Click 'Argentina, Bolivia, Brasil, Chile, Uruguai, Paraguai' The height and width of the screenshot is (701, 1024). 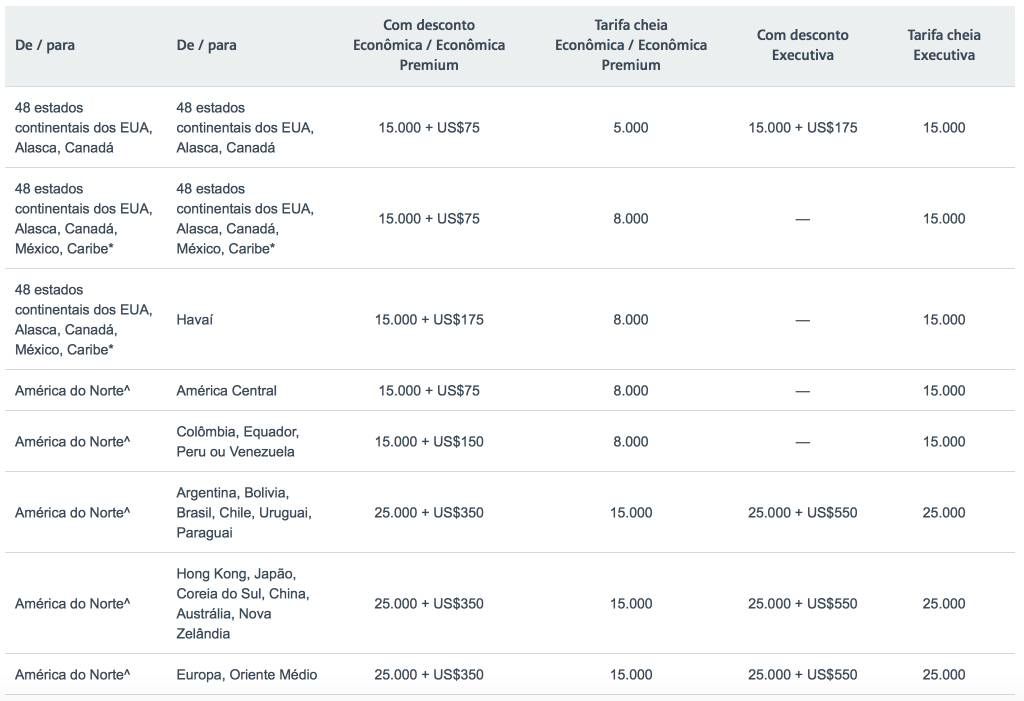coord(244,512)
